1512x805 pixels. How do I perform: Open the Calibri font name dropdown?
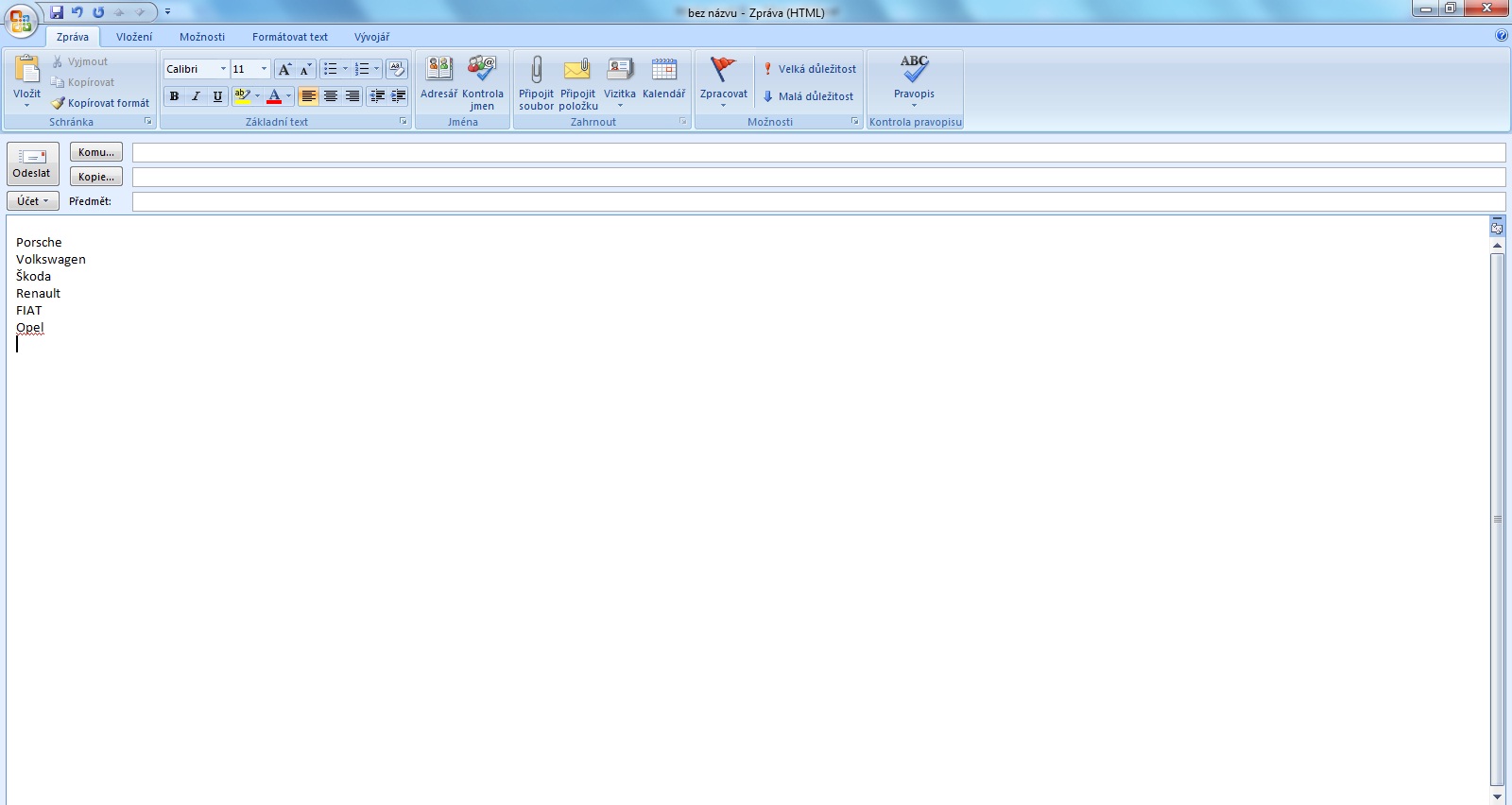tap(224, 69)
